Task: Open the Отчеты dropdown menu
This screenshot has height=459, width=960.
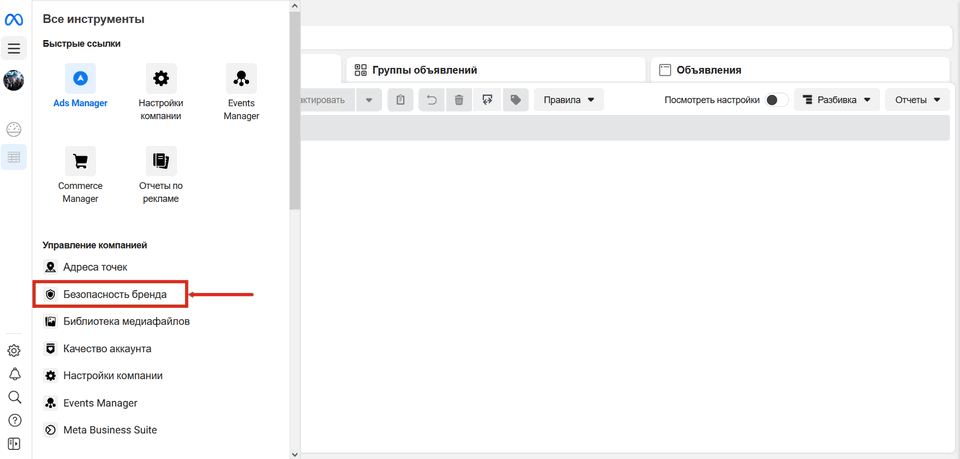Action: (x=917, y=100)
